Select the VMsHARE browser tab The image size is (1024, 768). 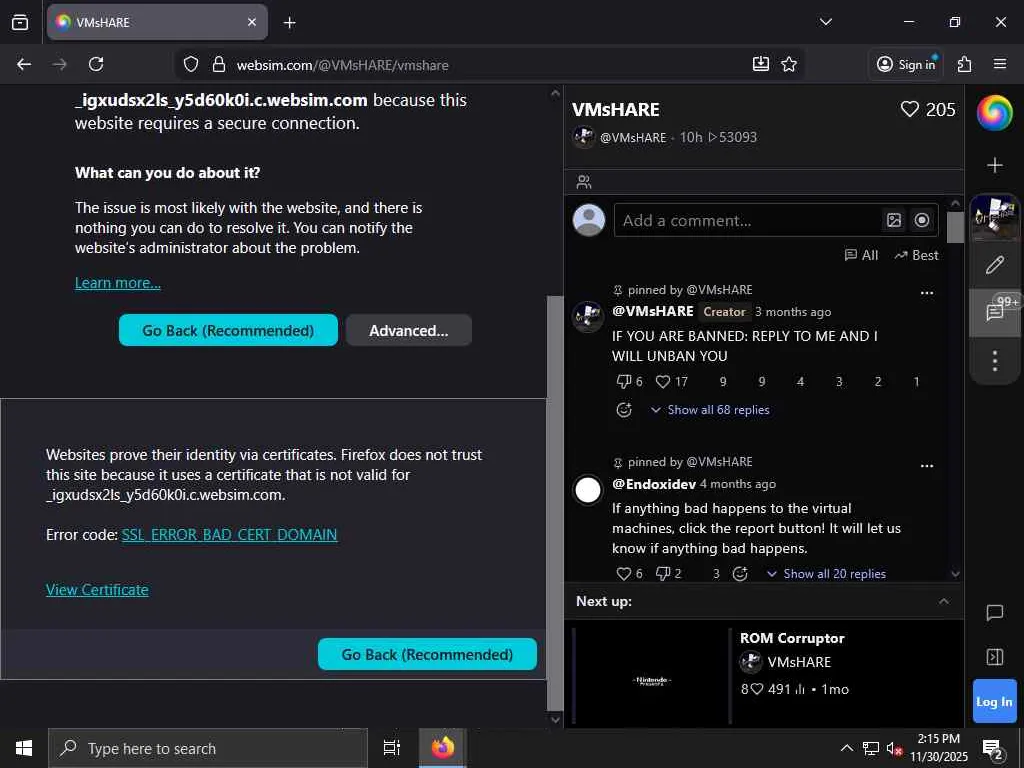click(x=157, y=22)
